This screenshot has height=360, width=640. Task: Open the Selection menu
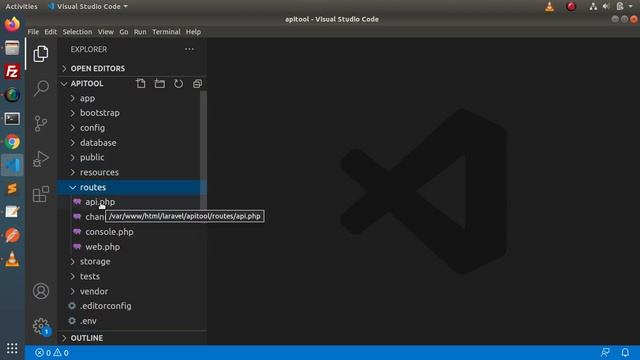(77, 32)
